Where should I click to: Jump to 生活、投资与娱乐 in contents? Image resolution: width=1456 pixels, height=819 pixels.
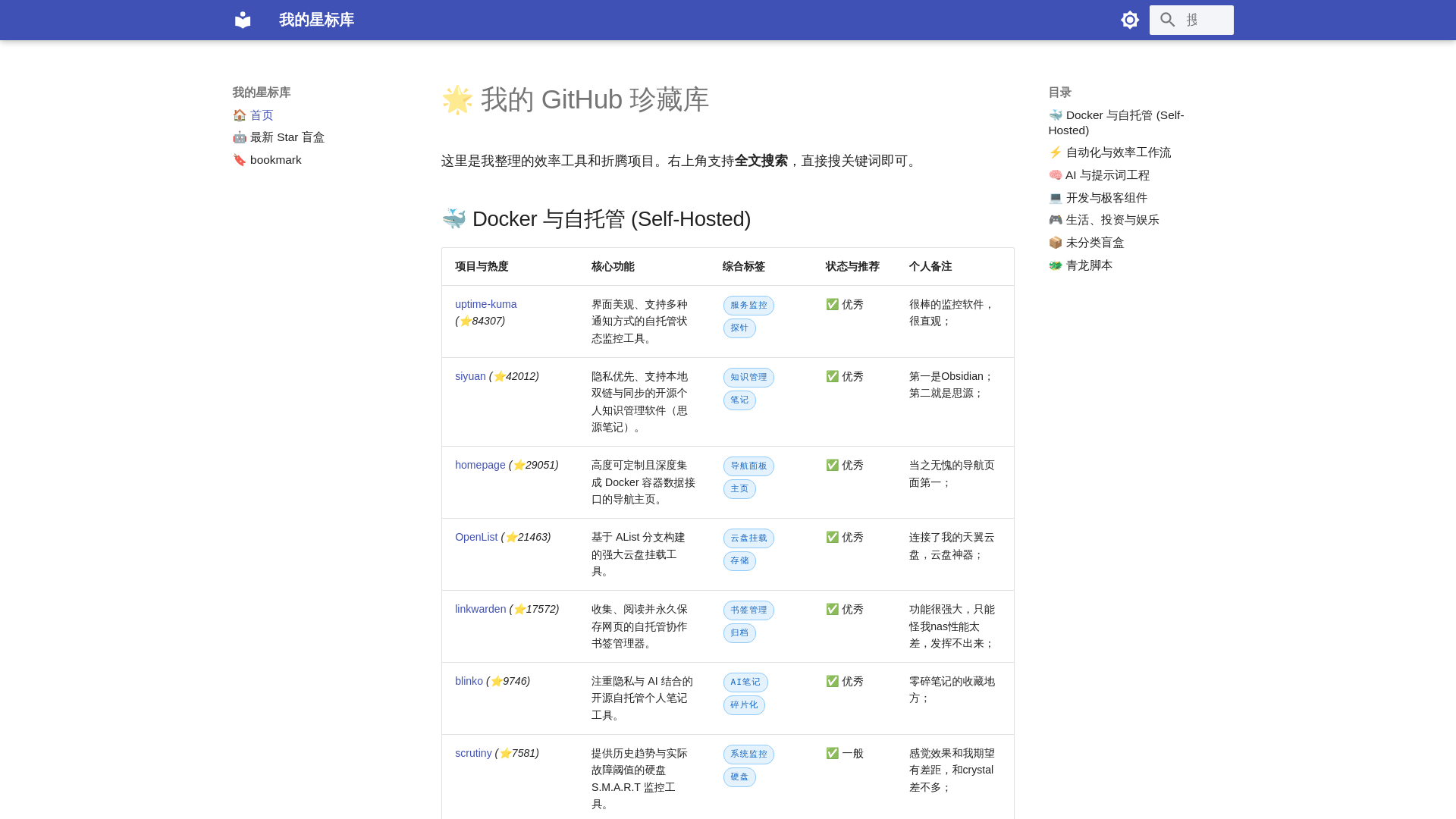(1104, 220)
